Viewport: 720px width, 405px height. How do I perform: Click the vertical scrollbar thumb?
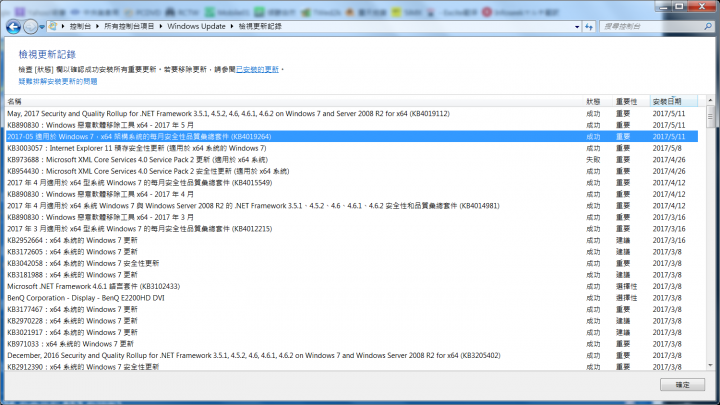(x=710, y=116)
